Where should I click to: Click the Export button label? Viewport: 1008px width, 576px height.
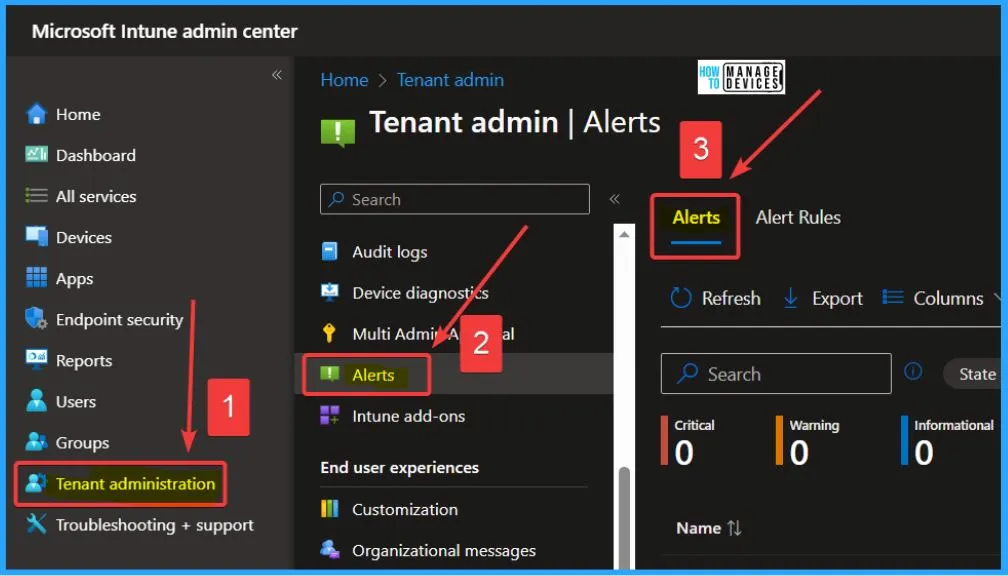[x=837, y=298]
